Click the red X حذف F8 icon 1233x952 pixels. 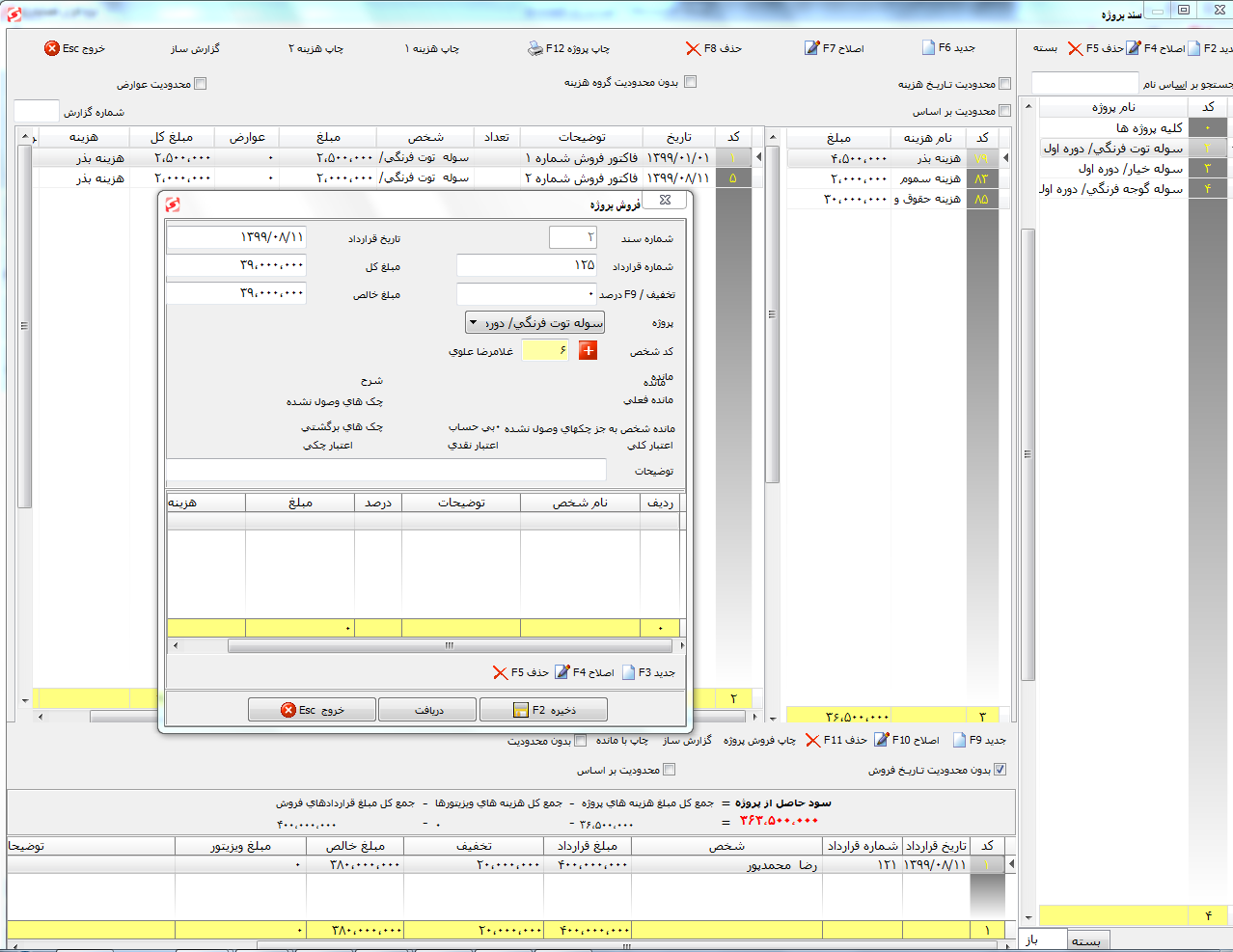(693, 48)
